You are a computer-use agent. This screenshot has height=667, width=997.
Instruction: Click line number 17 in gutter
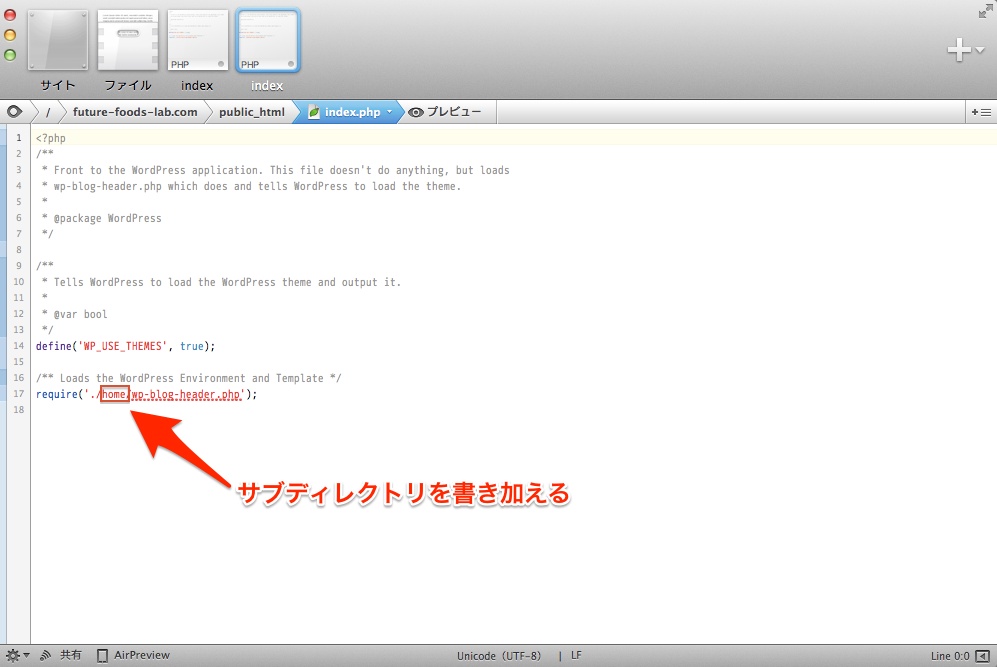18,394
